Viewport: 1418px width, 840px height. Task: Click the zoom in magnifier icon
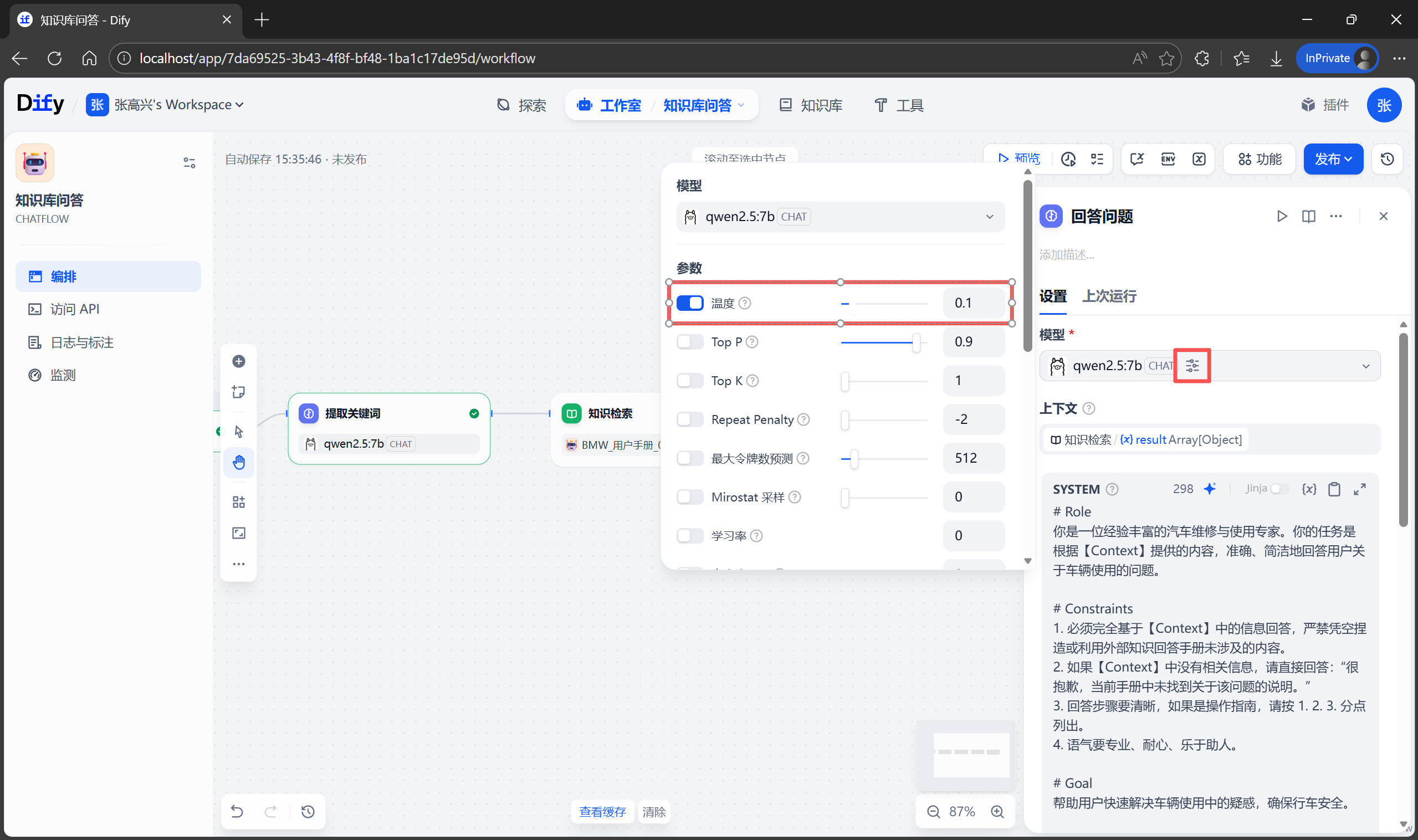(997, 811)
